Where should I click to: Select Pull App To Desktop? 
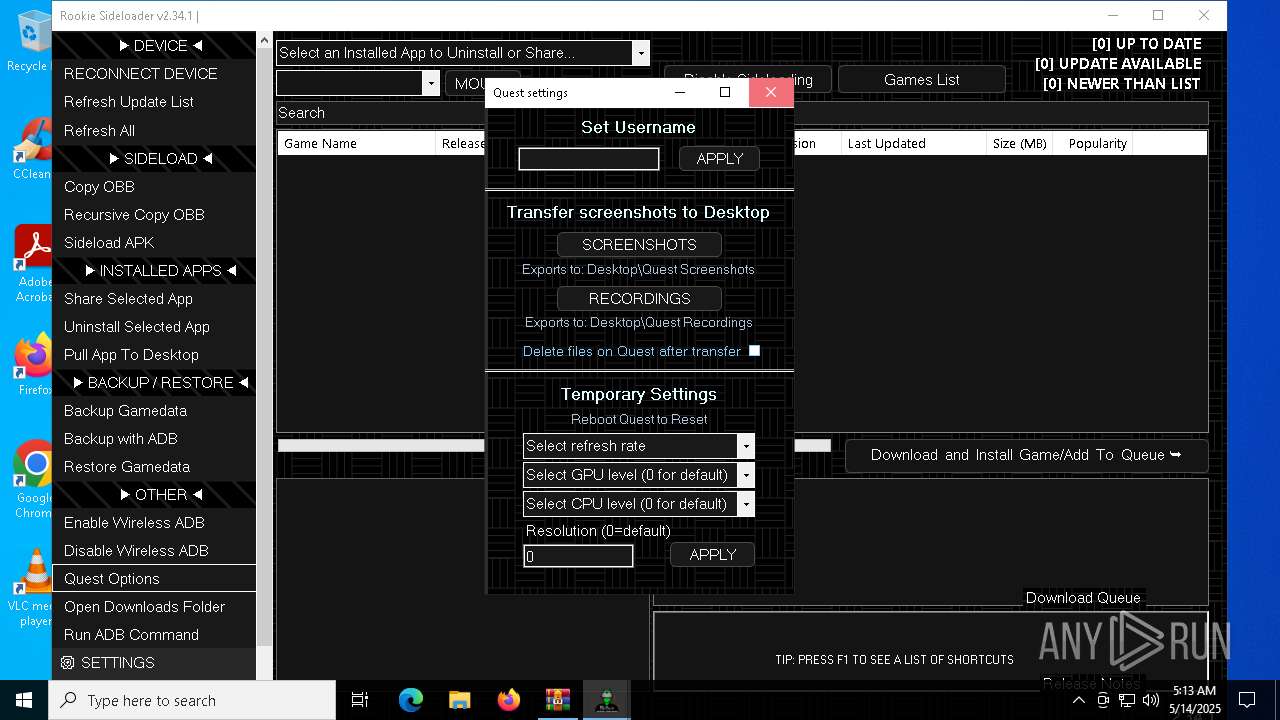coord(154,355)
